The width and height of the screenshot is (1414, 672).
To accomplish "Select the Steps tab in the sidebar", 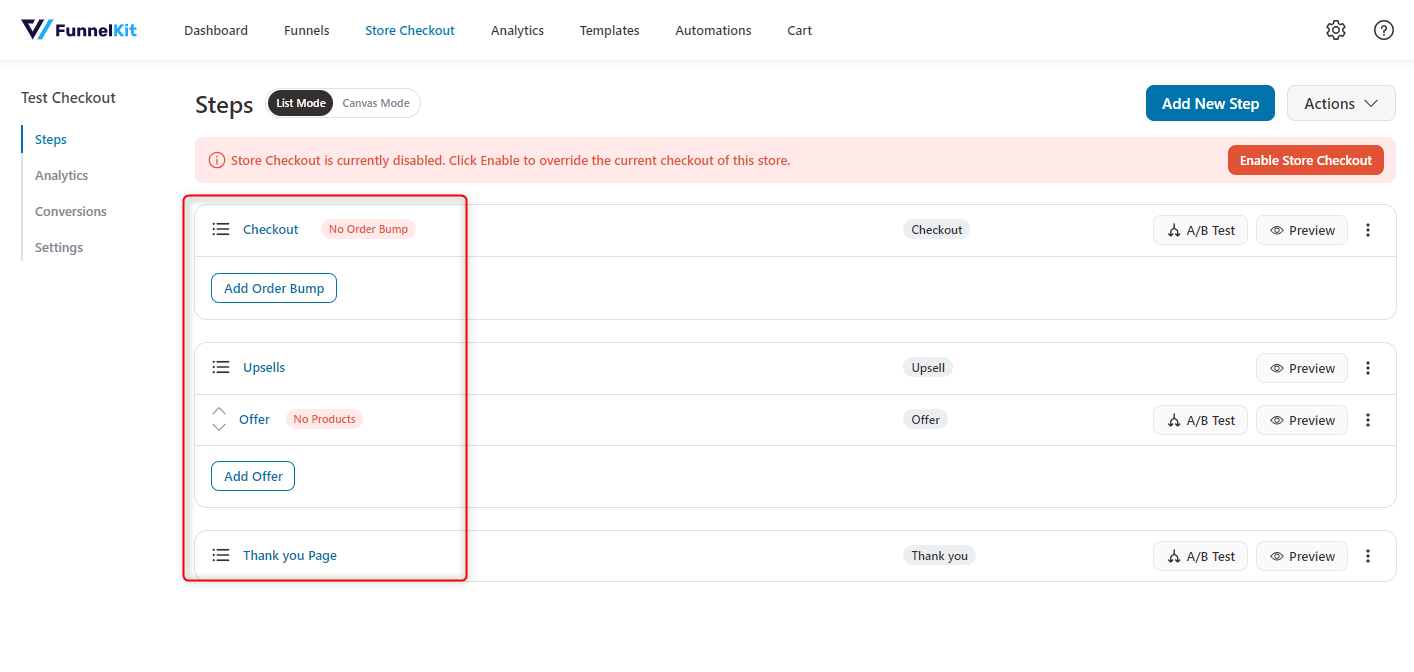I will [51, 139].
